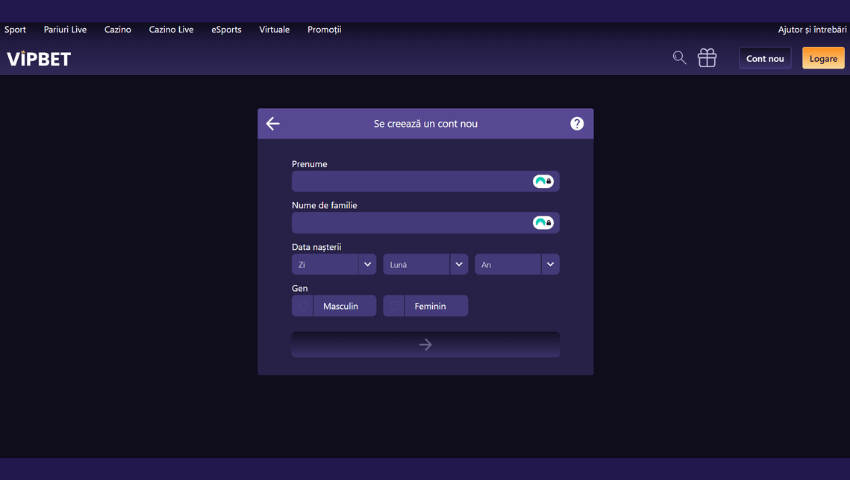Viewport: 850px width, 480px height.
Task: Open the Pariuri Live menu
Action: click(65, 30)
